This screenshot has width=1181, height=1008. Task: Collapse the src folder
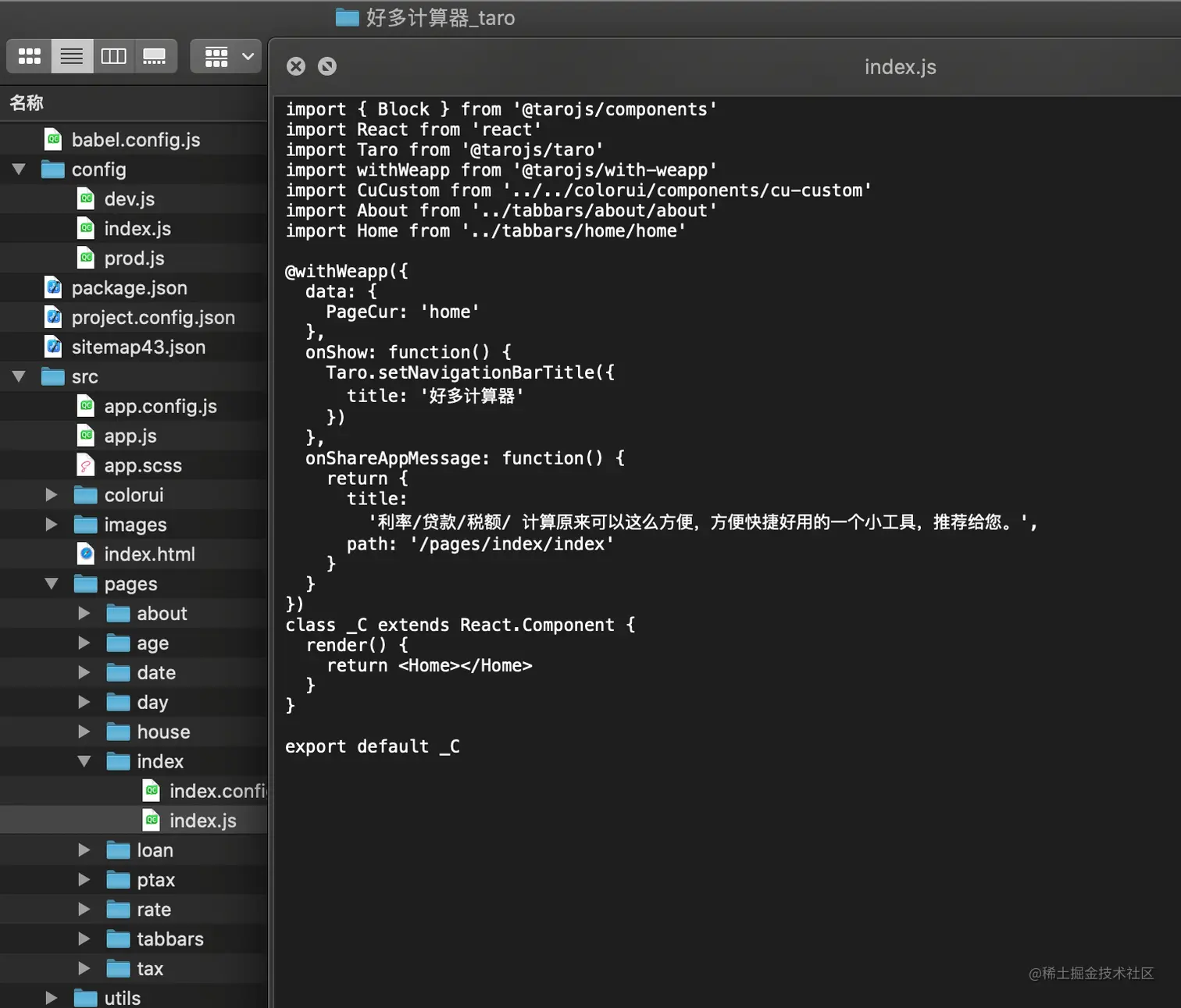(19, 377)
